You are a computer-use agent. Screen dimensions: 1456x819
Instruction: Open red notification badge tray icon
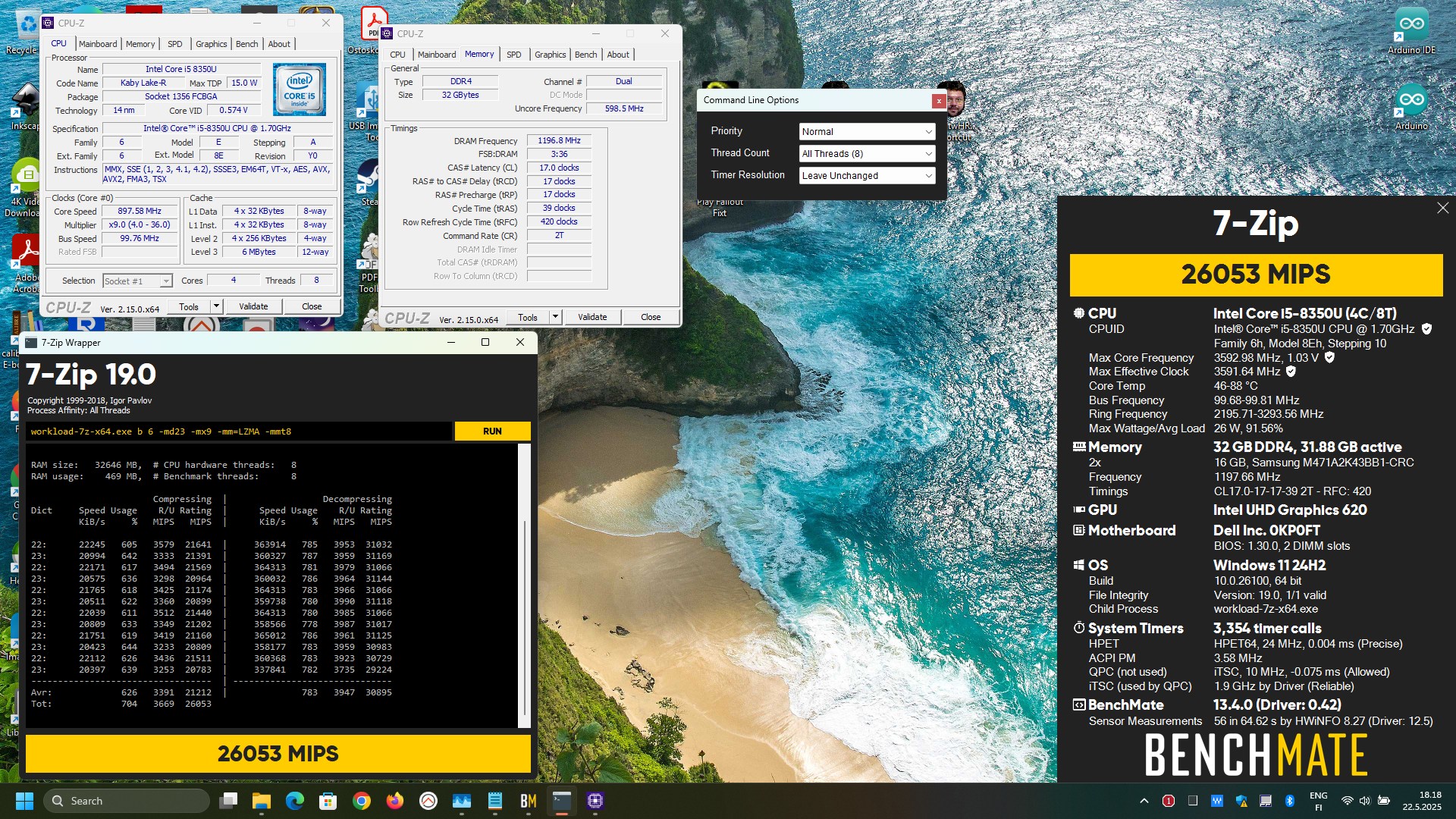(x=1169, y=801)
